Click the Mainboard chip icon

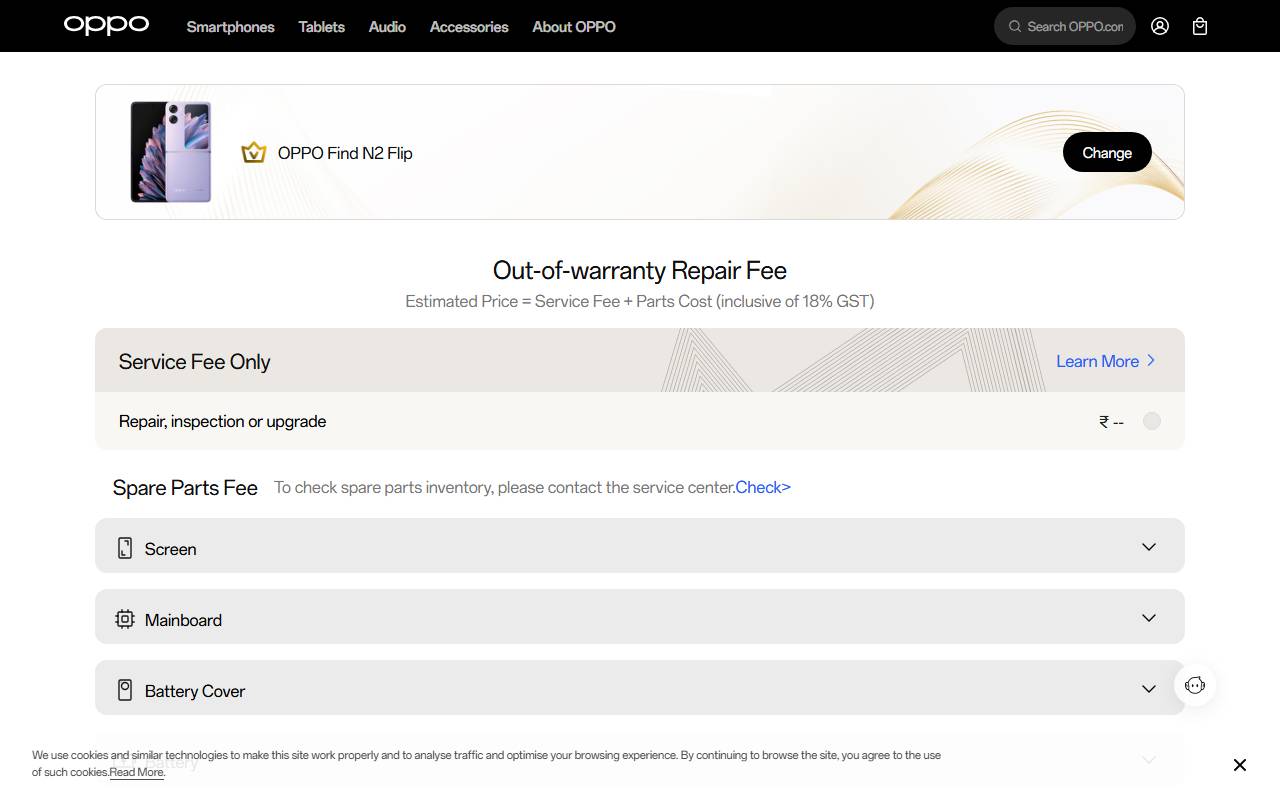[x=124, y=619]
